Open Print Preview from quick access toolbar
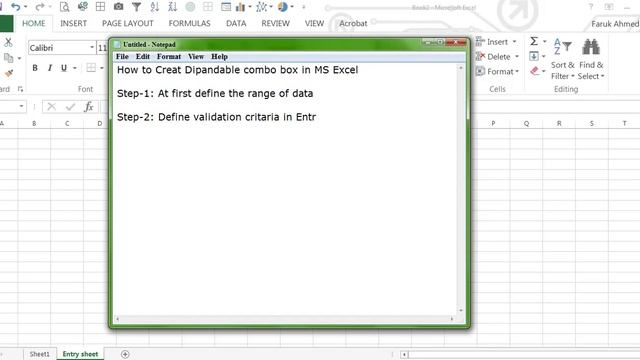640x360 pixels. [x=64, y=7]
